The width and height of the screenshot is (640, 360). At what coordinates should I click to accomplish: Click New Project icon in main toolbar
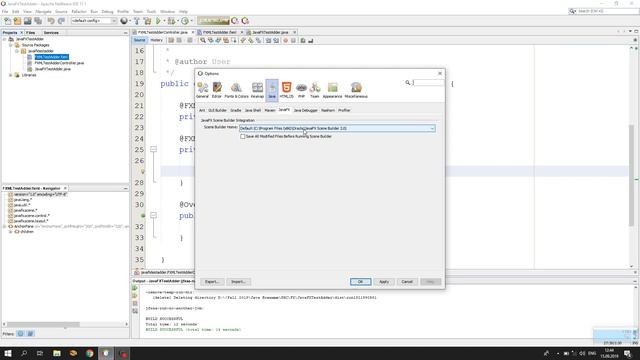pos(17,21)
